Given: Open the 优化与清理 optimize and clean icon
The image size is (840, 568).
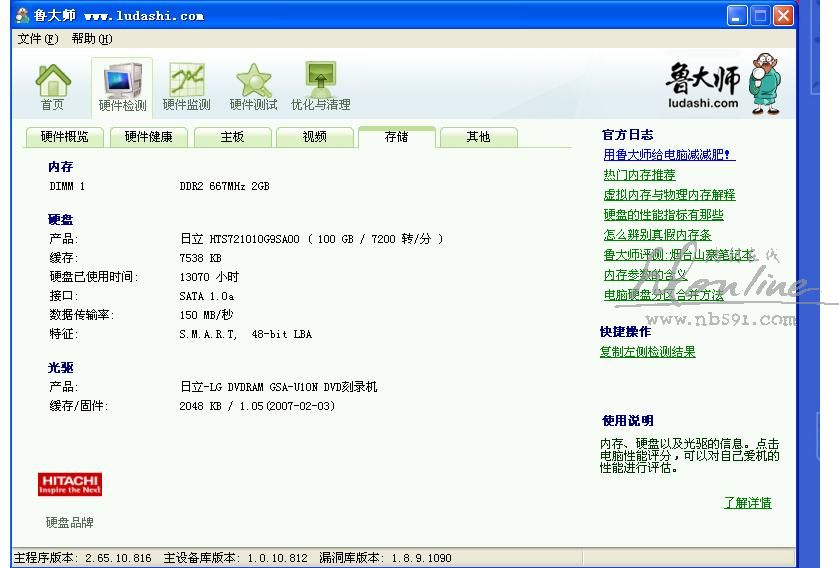Looking at the screenshot, I should coord(320,87).
